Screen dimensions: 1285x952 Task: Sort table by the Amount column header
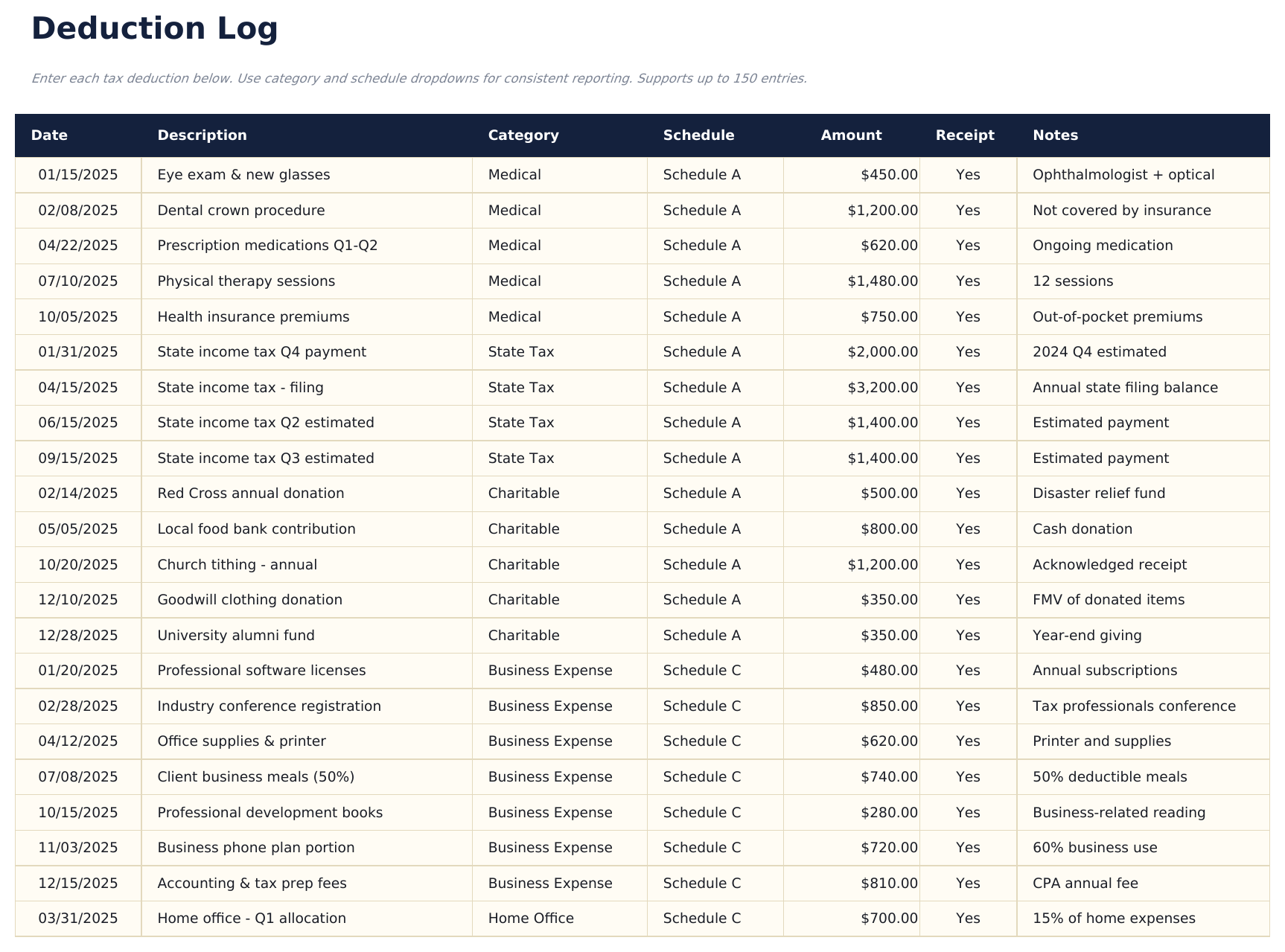click(x=851, y=135)
